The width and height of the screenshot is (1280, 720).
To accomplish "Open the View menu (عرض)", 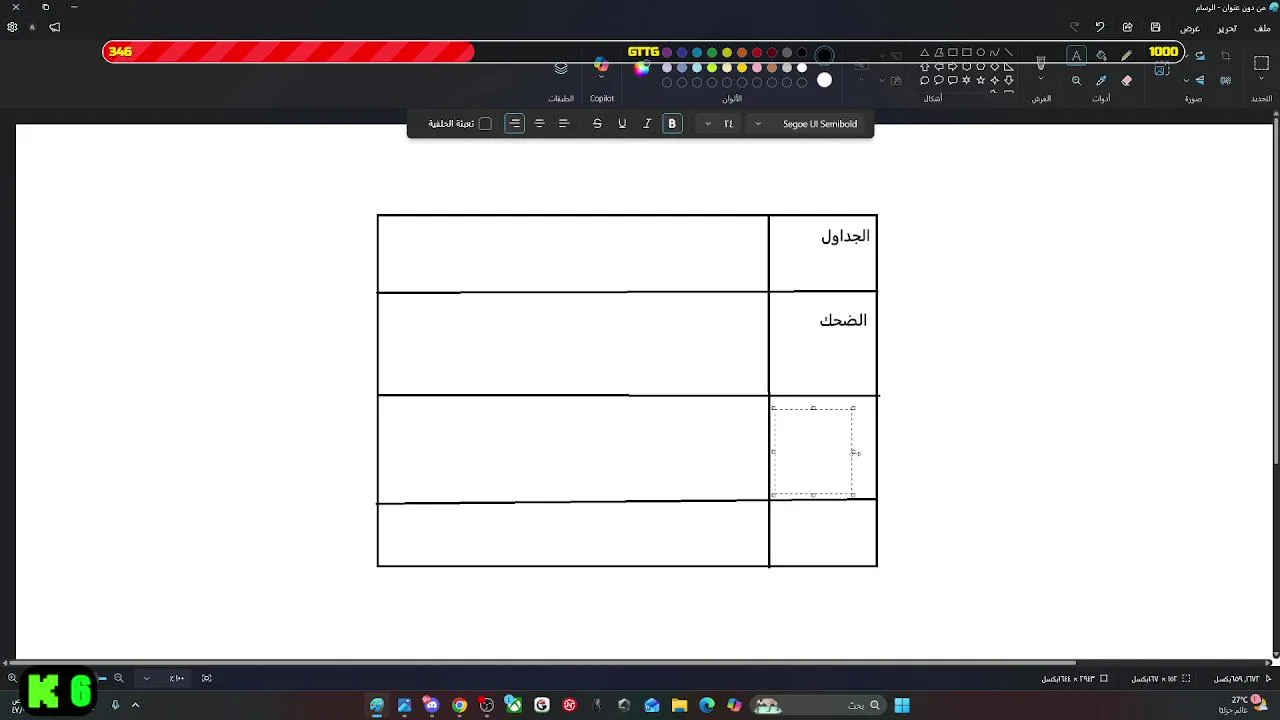I will tap(1190, 27).
